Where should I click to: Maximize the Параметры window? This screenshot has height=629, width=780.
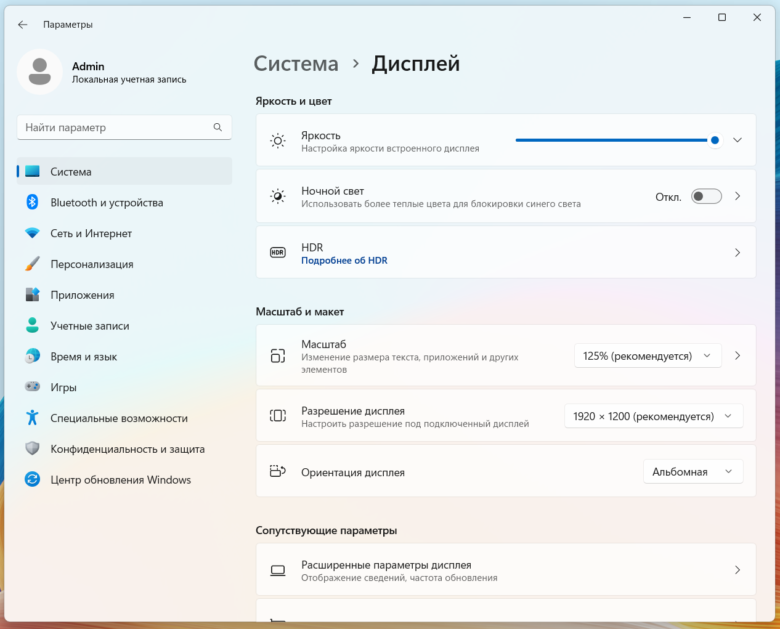[x=722, y=17]
